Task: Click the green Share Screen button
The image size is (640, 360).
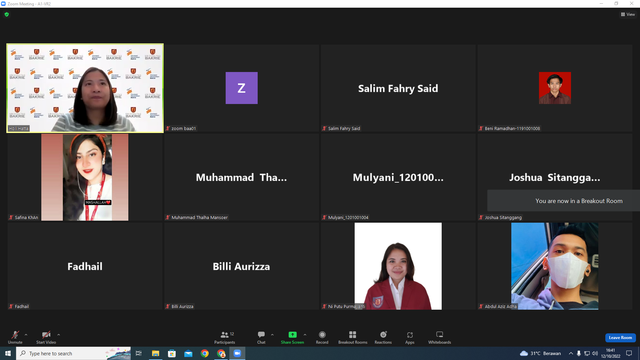Action: 292,337
